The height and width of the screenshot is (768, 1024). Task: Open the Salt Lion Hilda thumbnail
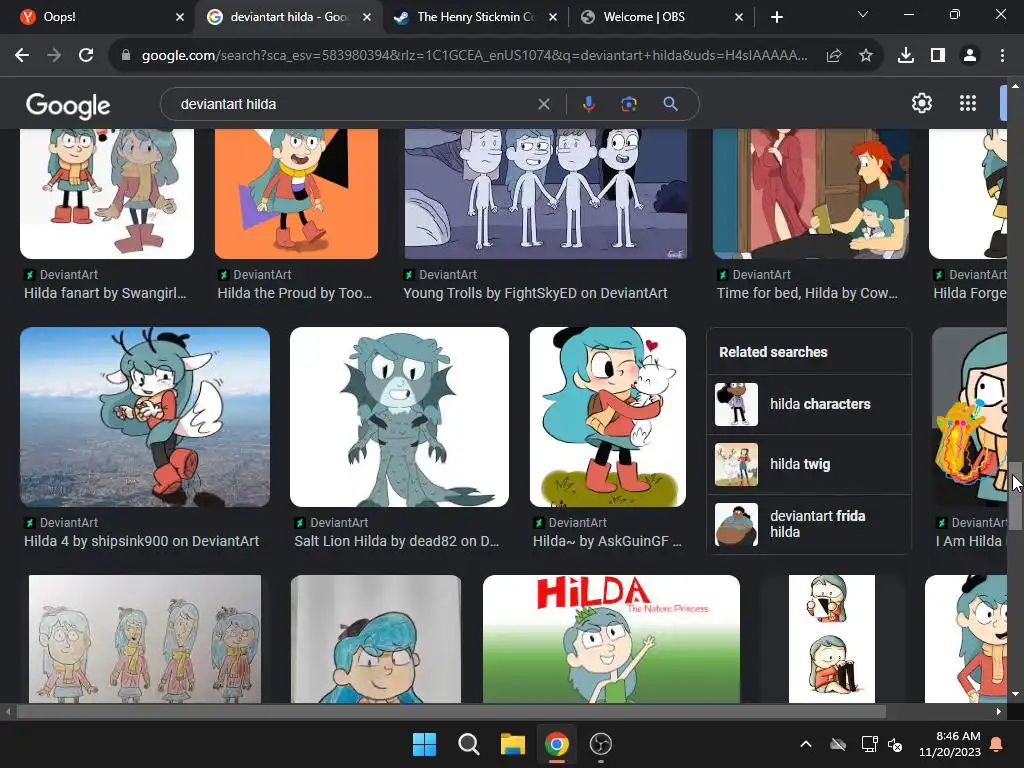(399, 417)
